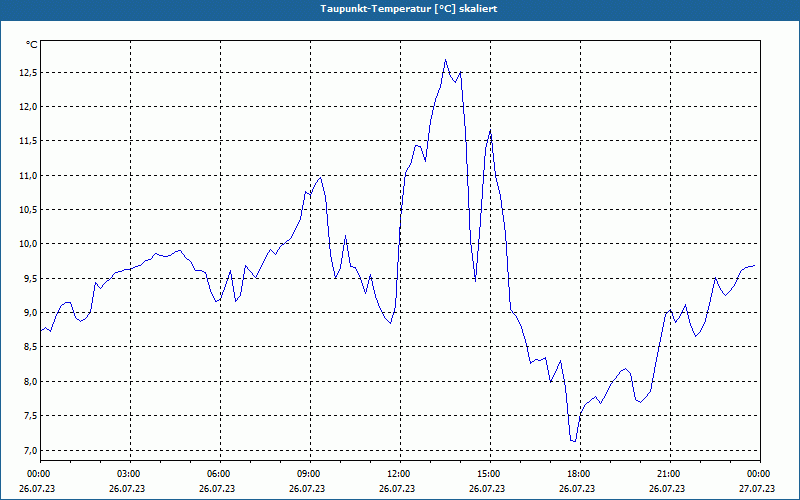Click the 18:00 time label on x-axis
Image resolution: width=800 pixels, height=500 pixels.
[x=580, y=474]
